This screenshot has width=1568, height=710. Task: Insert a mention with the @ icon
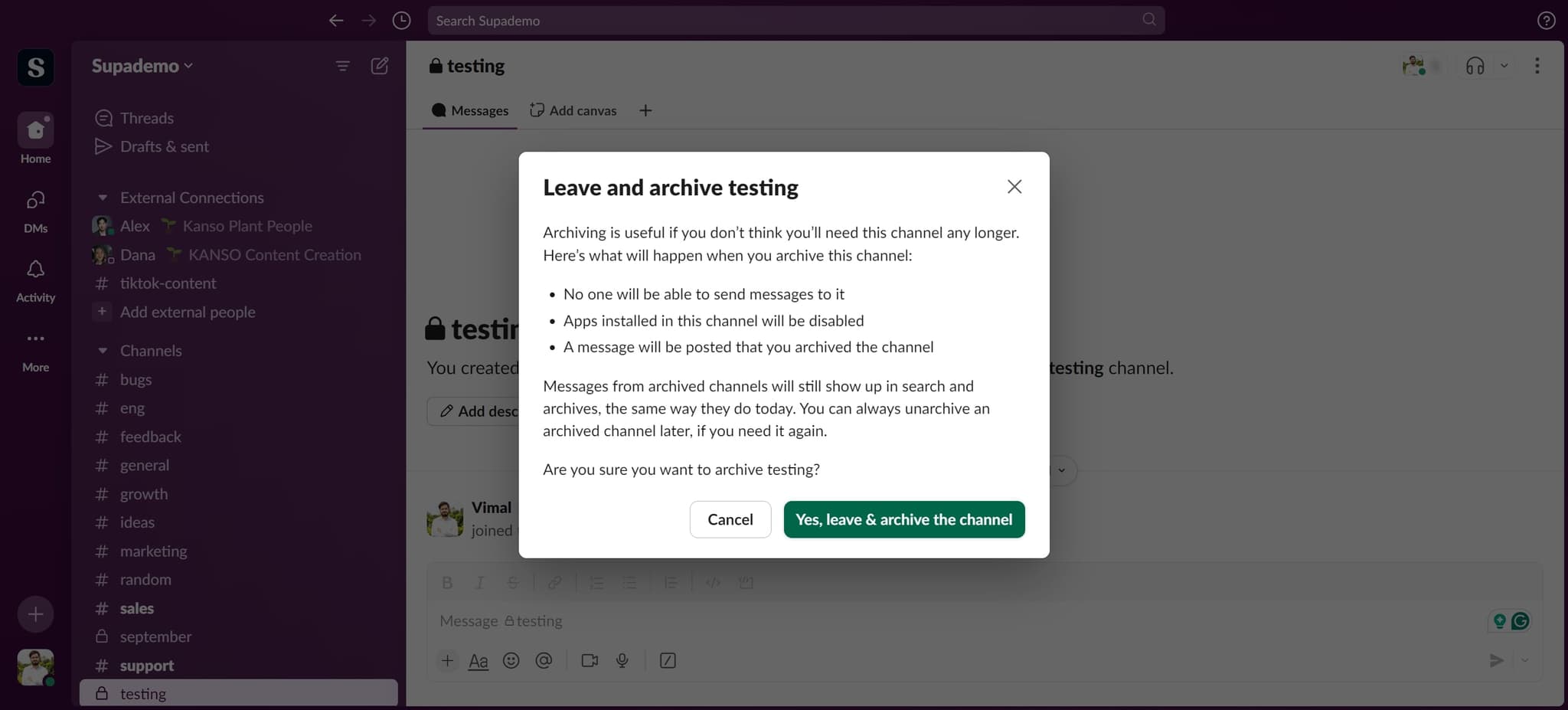click(x=544, y=660)
